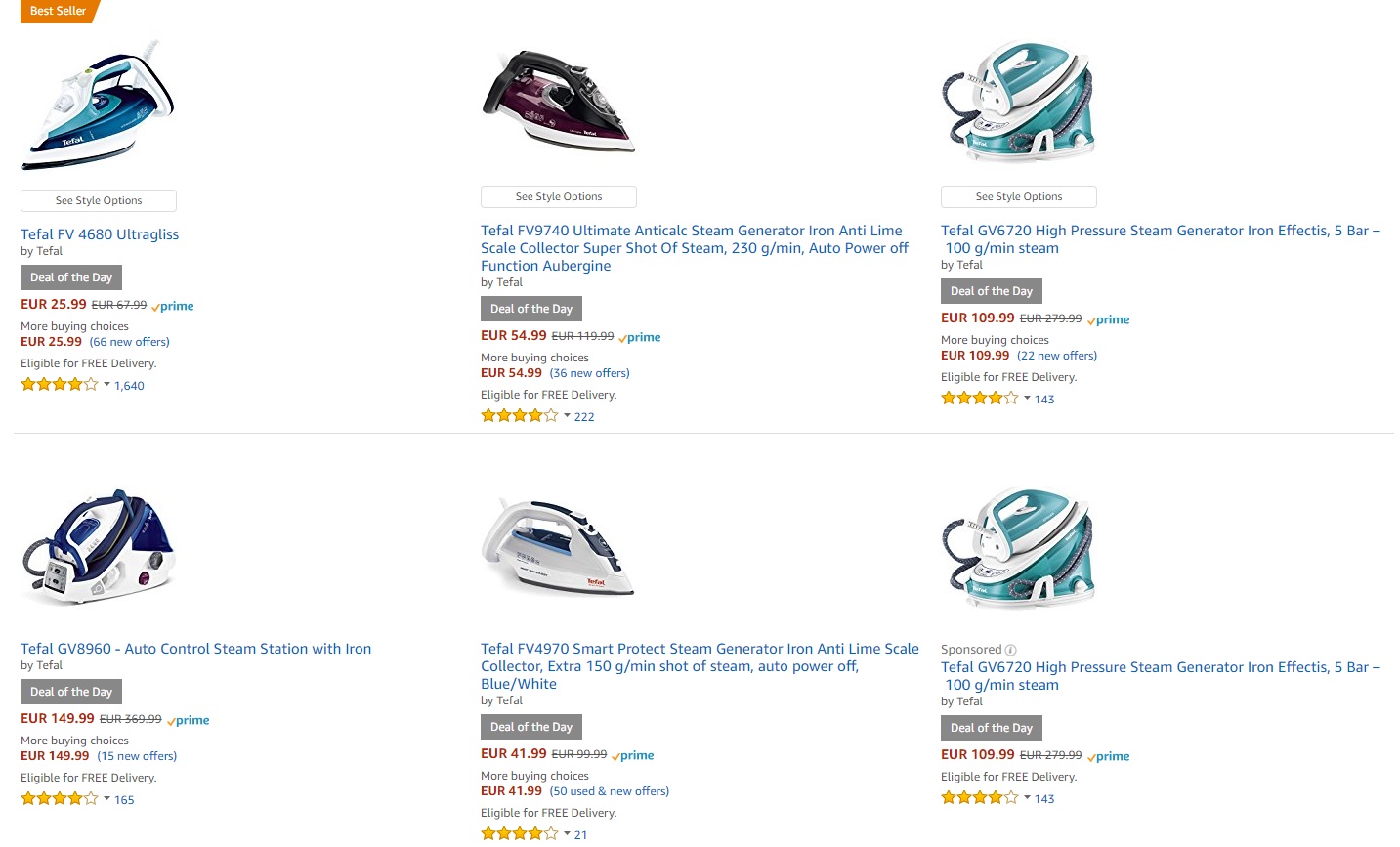Click the star rating of Tefal FV4970
This screenshot has height=847, width=1400.
519,834
